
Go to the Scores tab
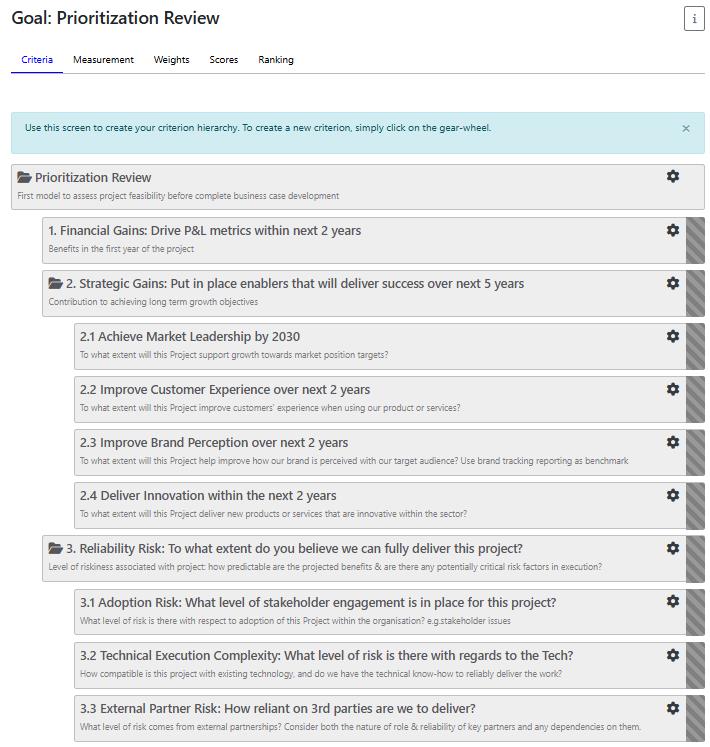click(x=223, y=60)
